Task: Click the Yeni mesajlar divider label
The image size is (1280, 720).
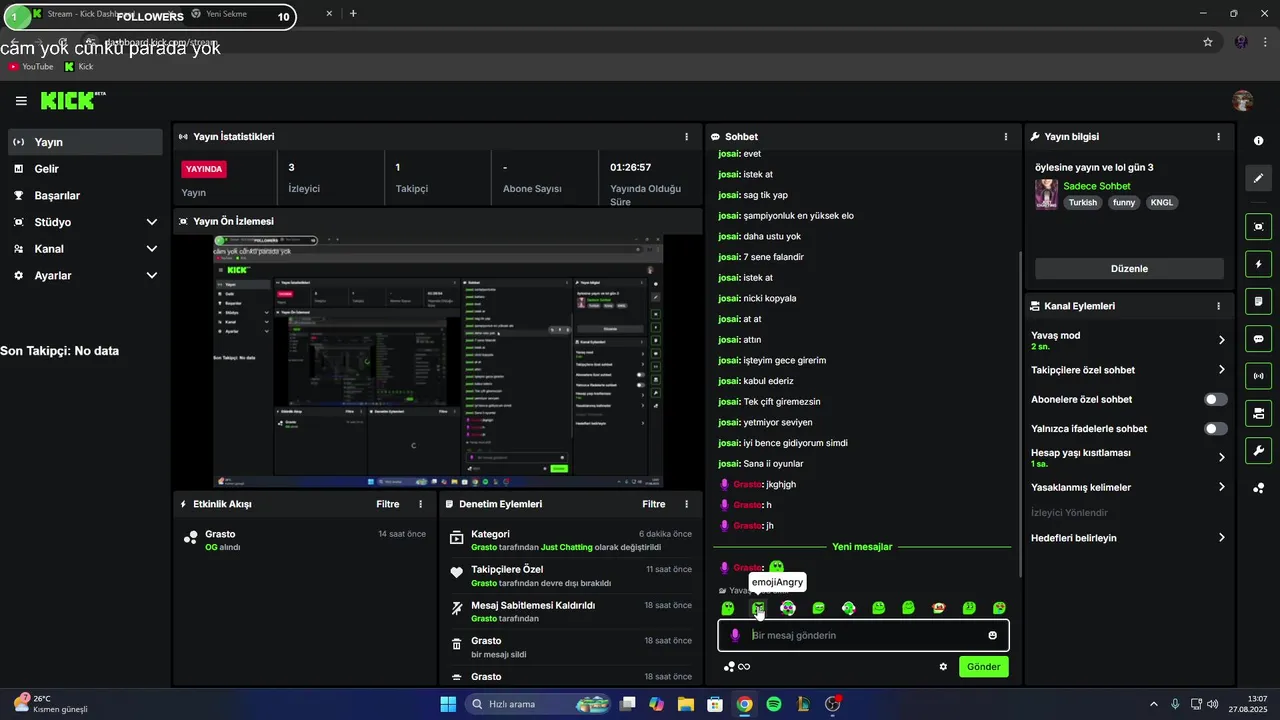Action: tap(862, 547)
